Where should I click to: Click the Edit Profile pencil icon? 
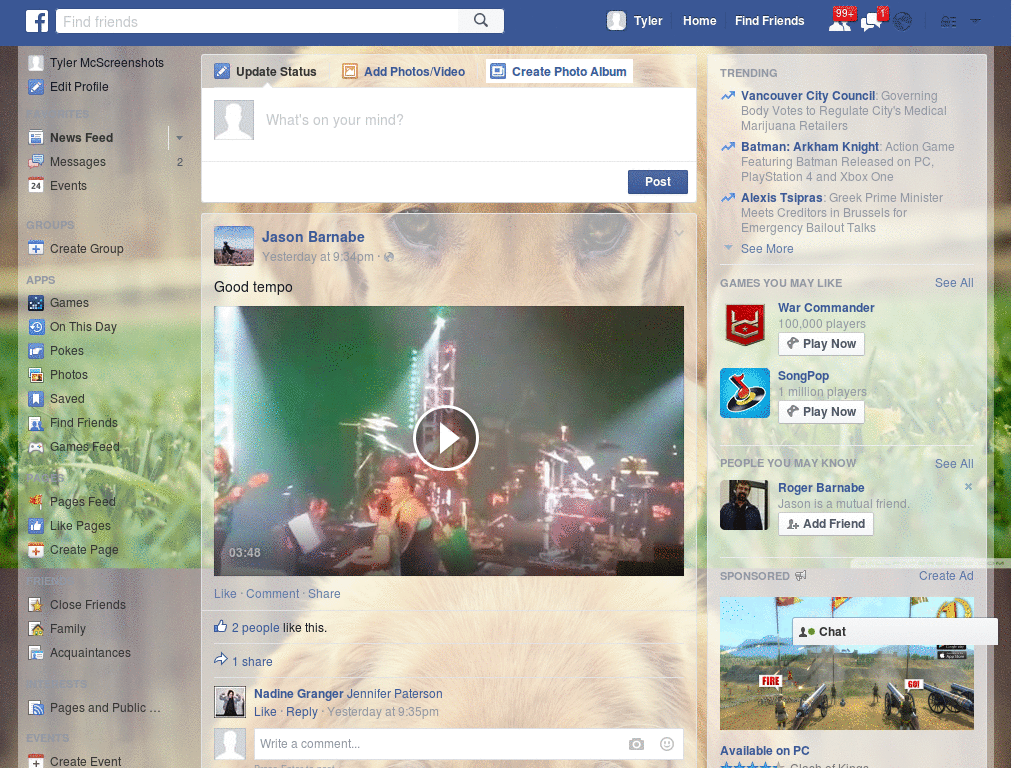(x=36, y=87)
